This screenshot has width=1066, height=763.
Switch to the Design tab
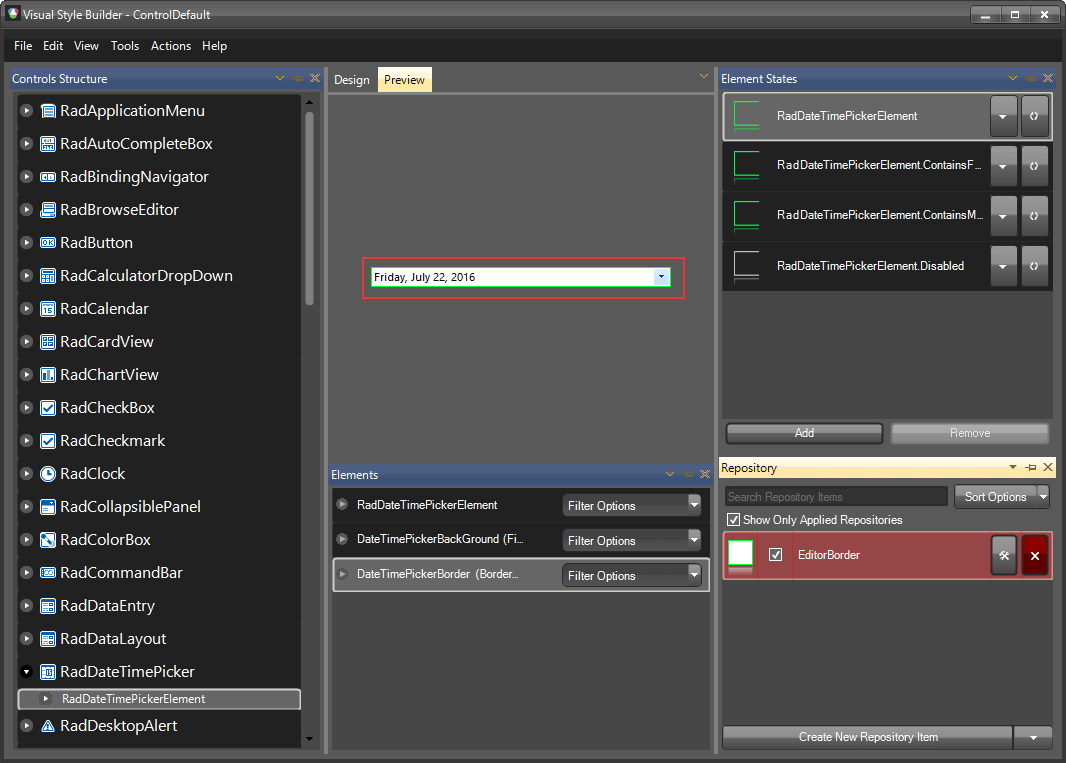352,78
